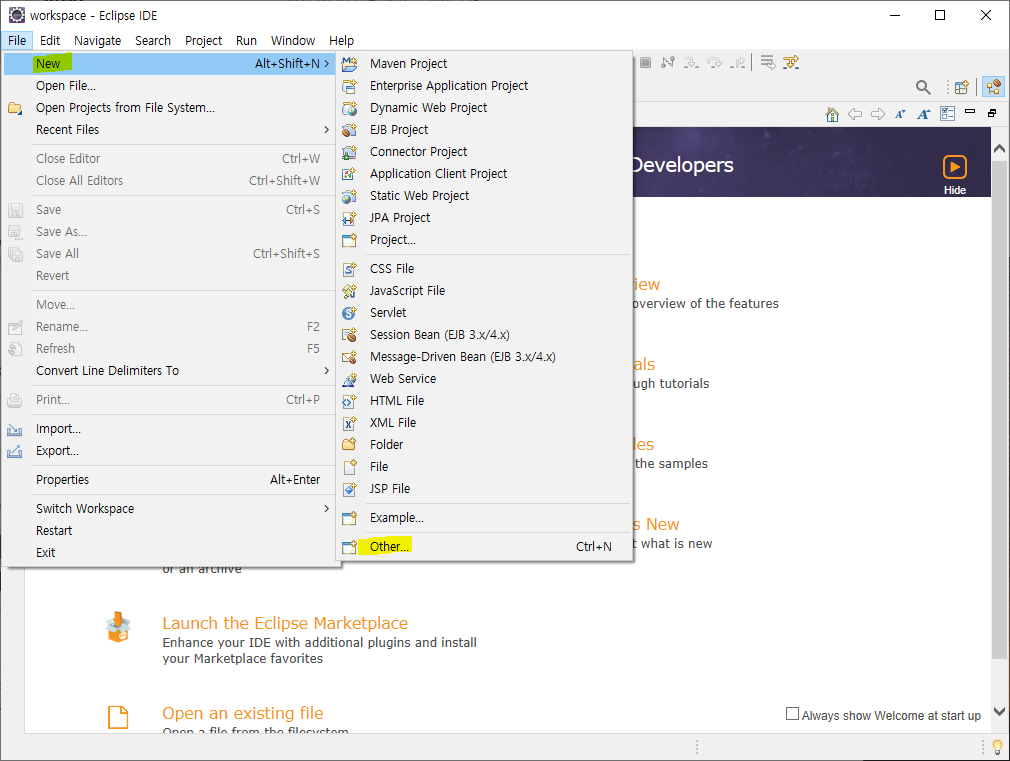Select JSP File entry
The width and height of the screenshot is (1010, 761).
(484, 488)
